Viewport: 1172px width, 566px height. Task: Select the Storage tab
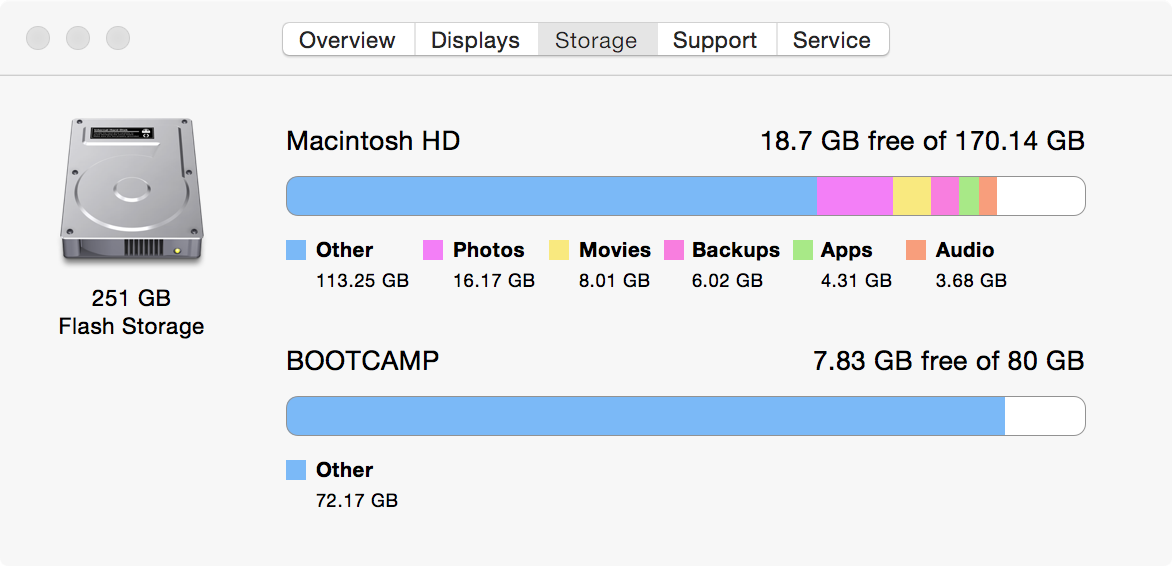pos(596,40)
